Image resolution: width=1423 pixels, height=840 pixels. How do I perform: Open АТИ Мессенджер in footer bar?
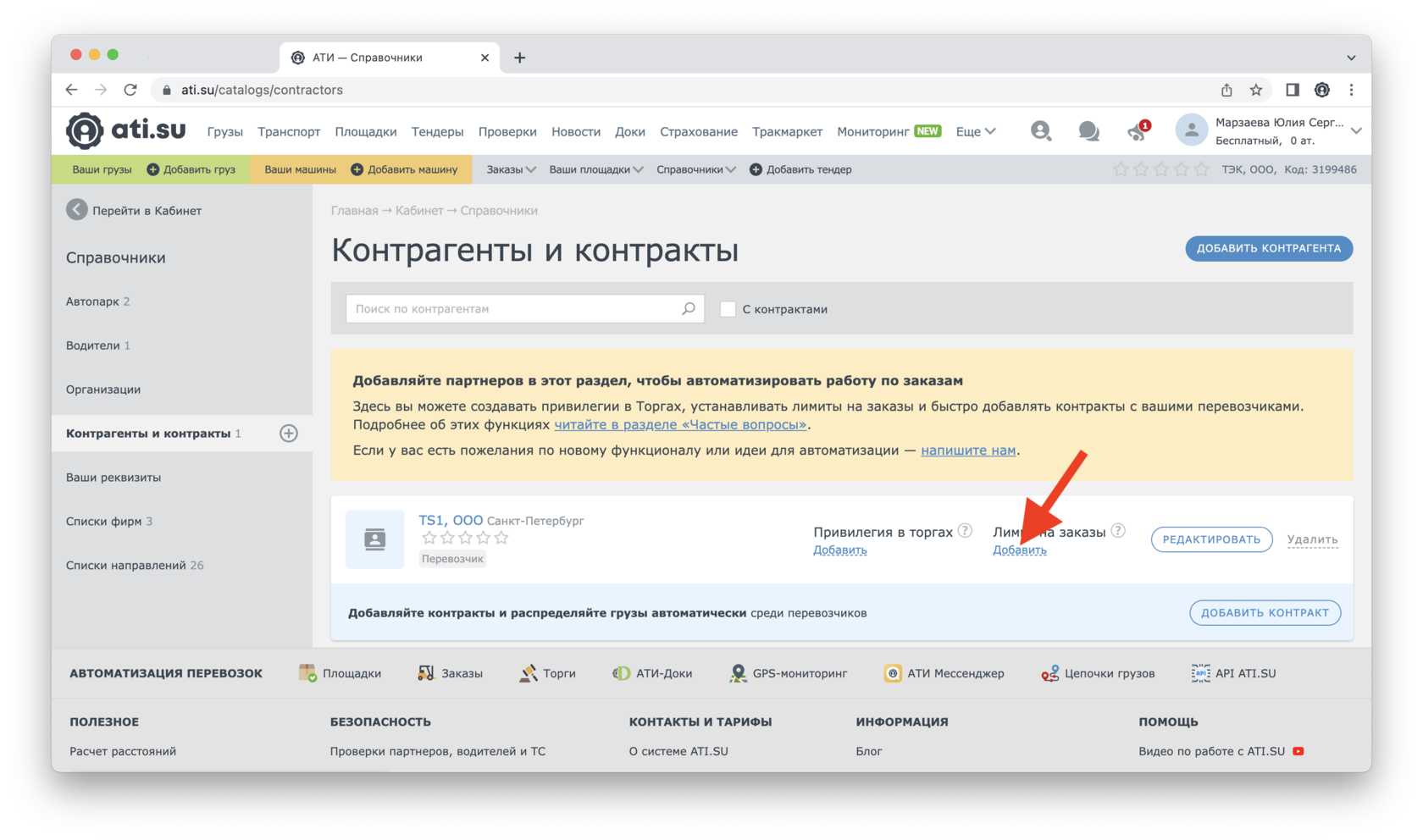[x=944, y=673]
